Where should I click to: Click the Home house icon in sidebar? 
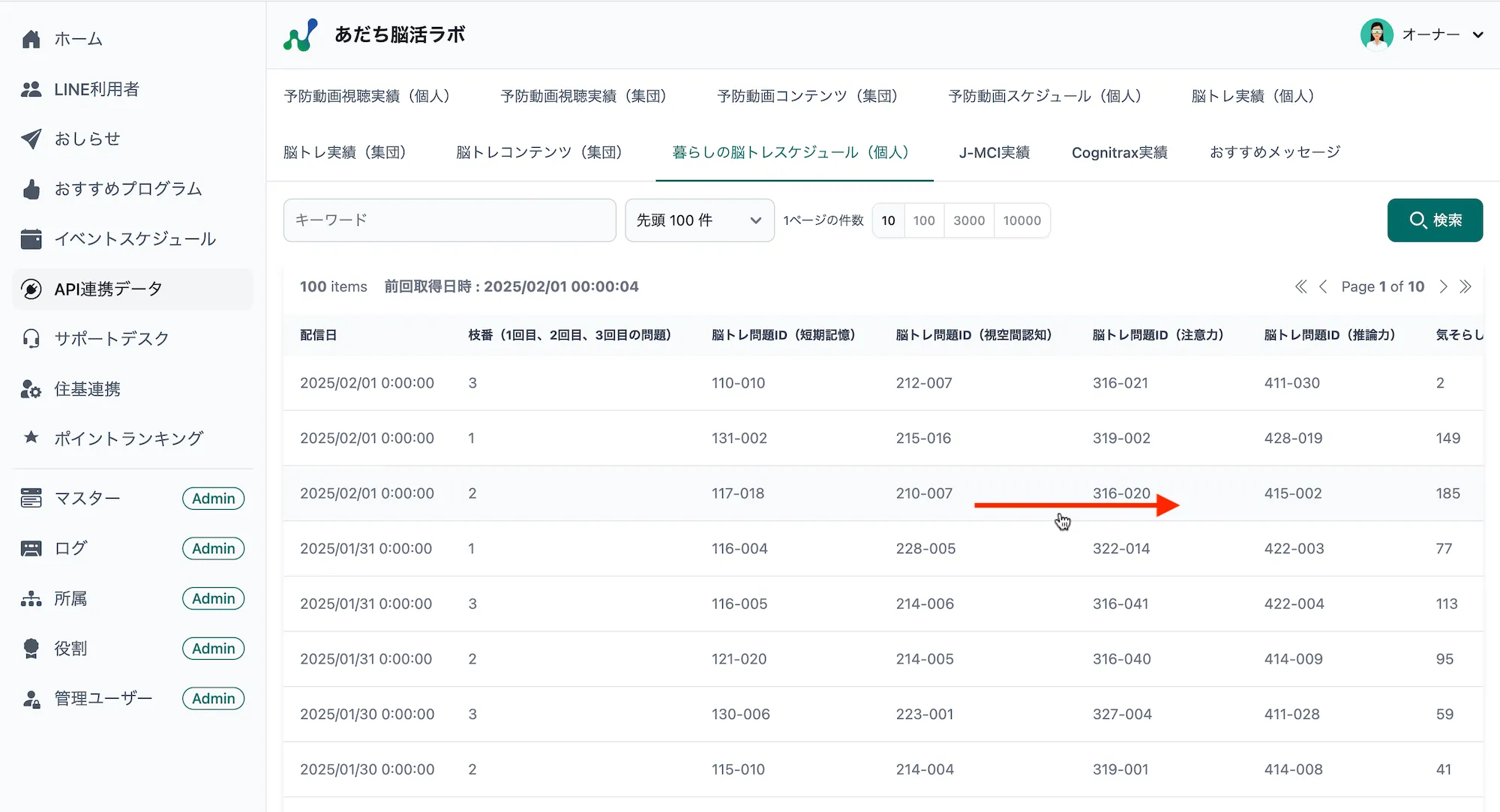click(x=31, y=39)
